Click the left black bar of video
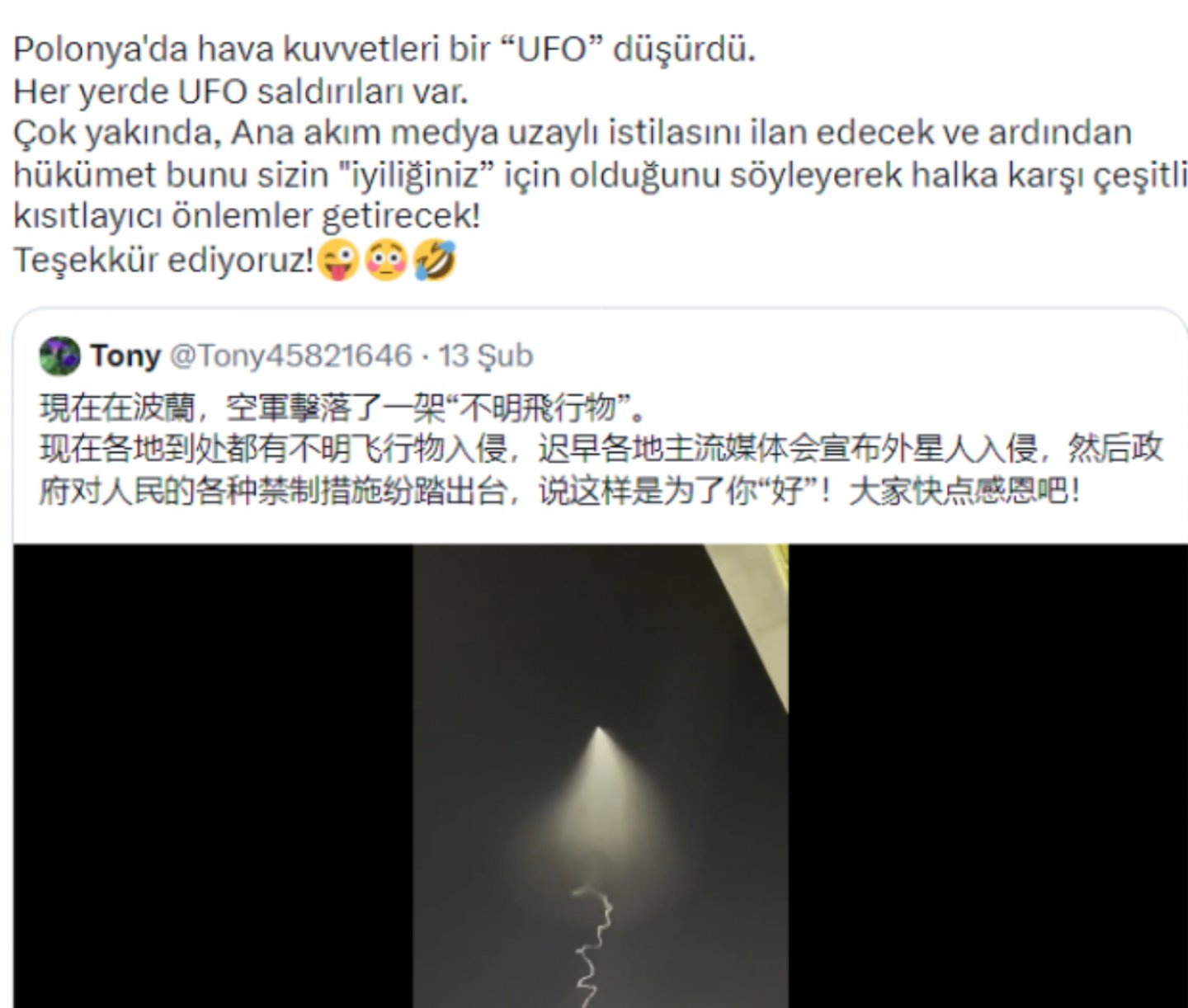 click(x=214, y=775)
